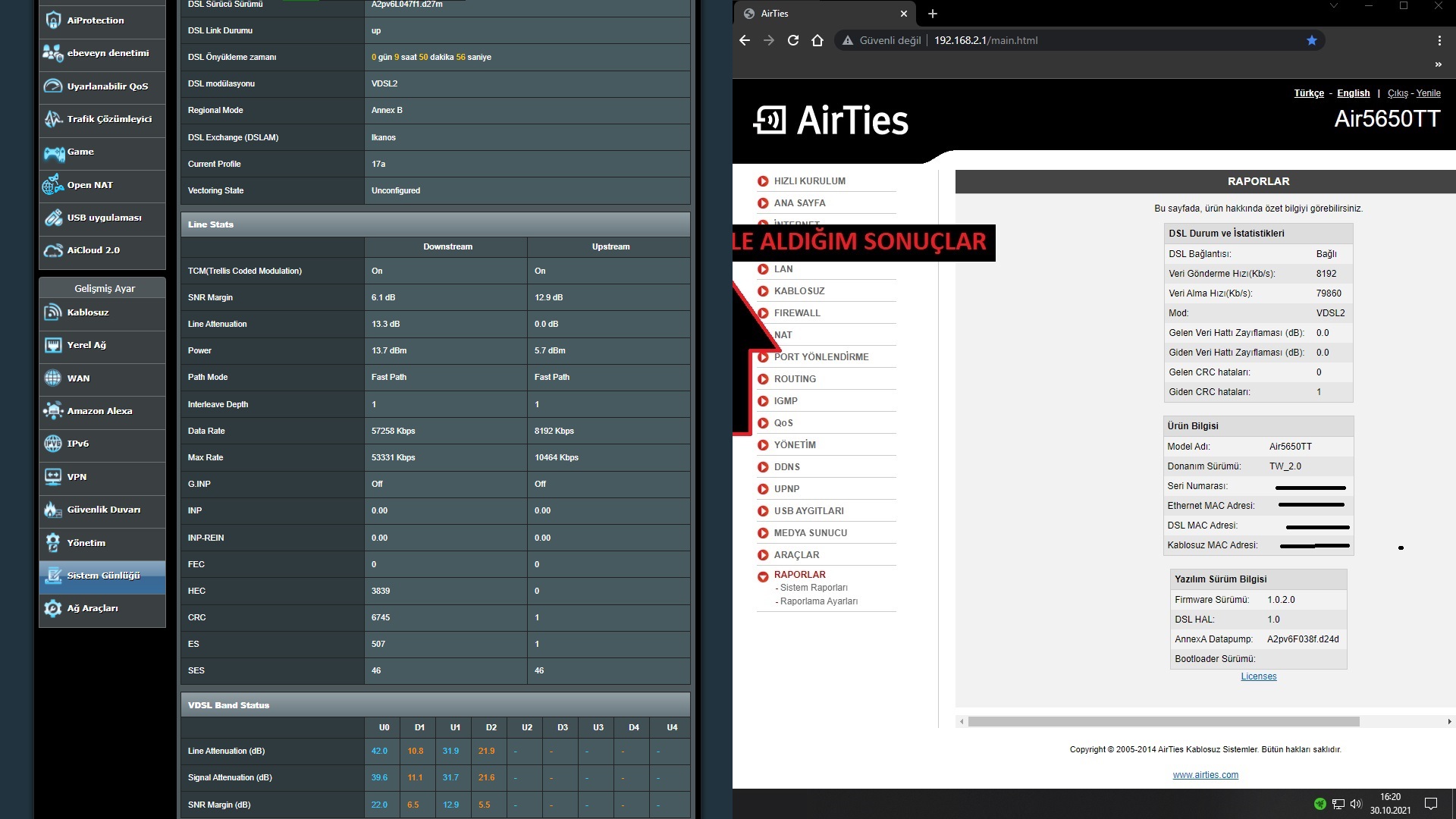Viewport: 1456px width, 819px height.
Task: Open FIREWALL menu in AirTies
Action: click(797, 313)
